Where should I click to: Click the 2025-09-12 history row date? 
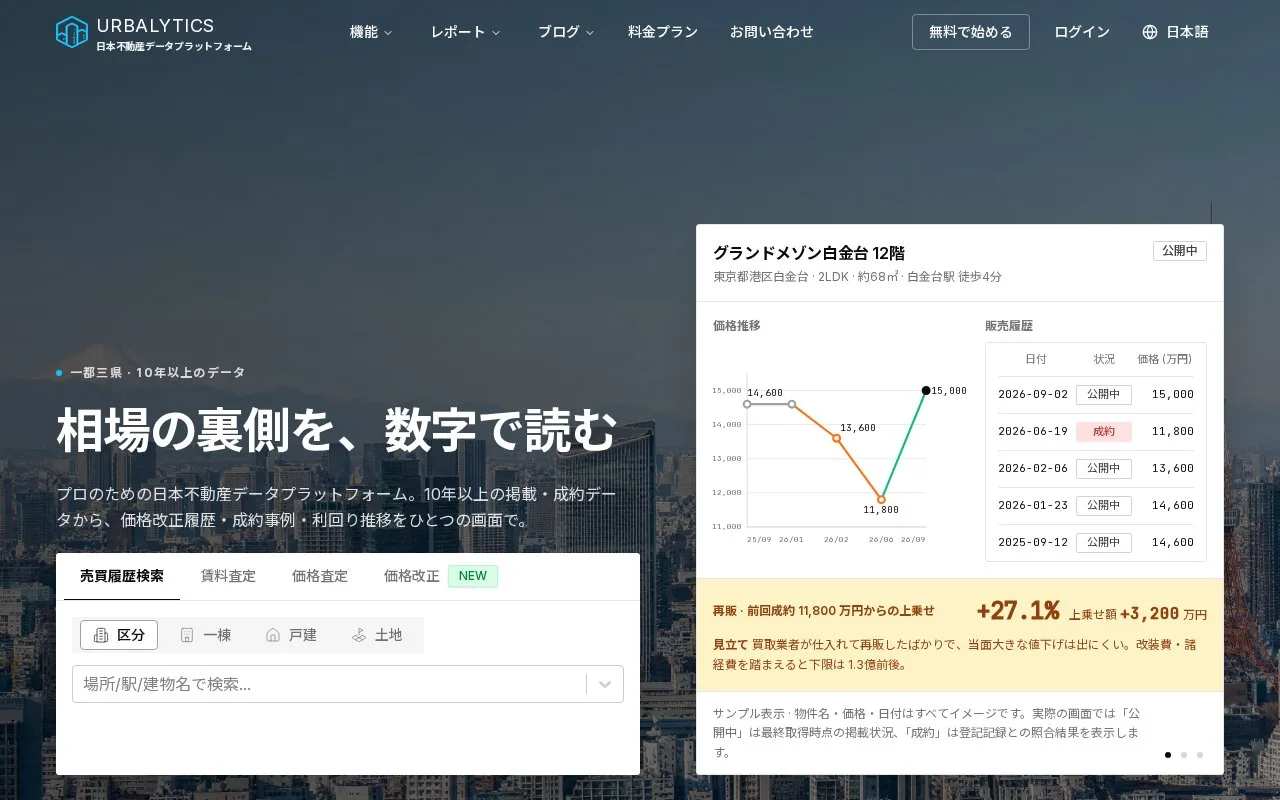click(1033, 542)
